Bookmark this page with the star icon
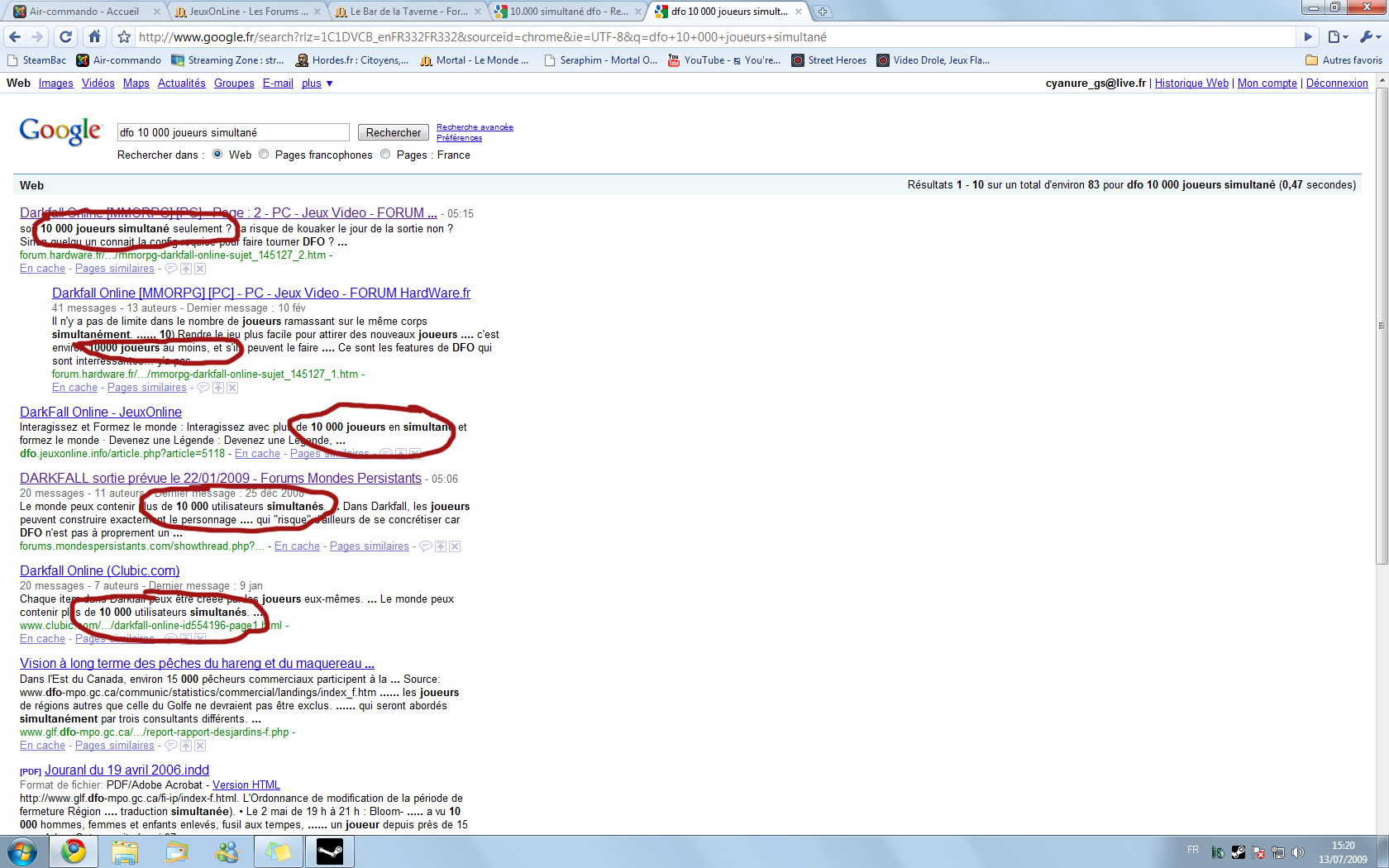Image resolution: width=1389 pixels, height=868 pixels. tap(124, 36)
